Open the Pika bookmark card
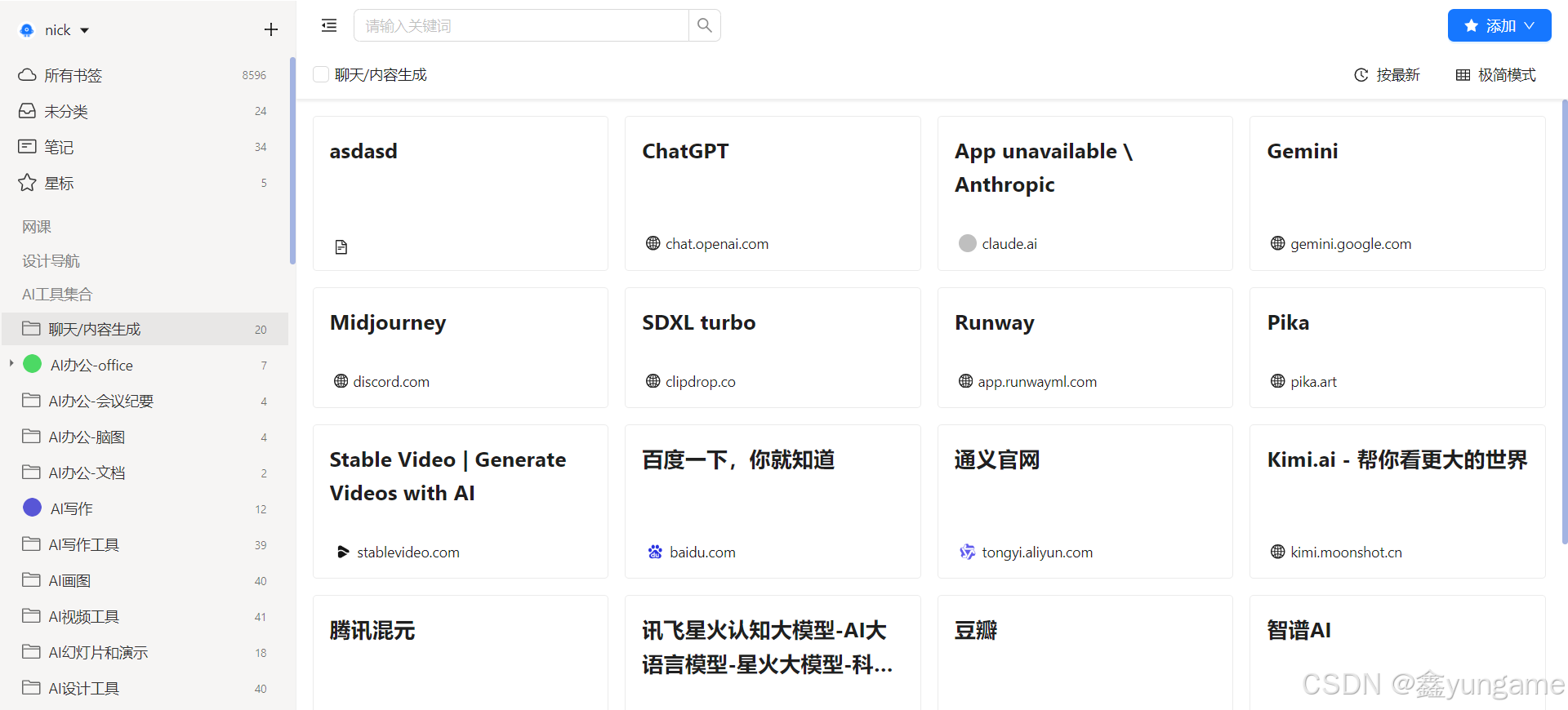1568x710 pixels. (1397, 348)
